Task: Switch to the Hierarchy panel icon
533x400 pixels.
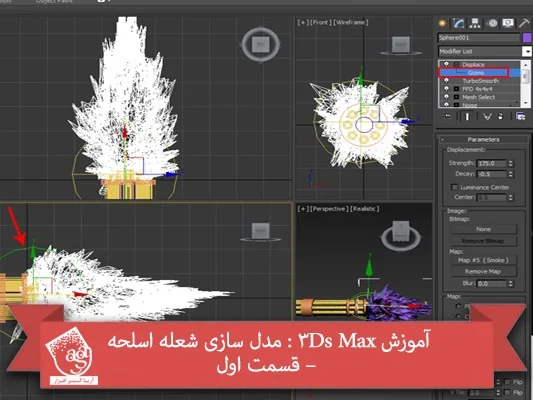Action: (475, 23)
